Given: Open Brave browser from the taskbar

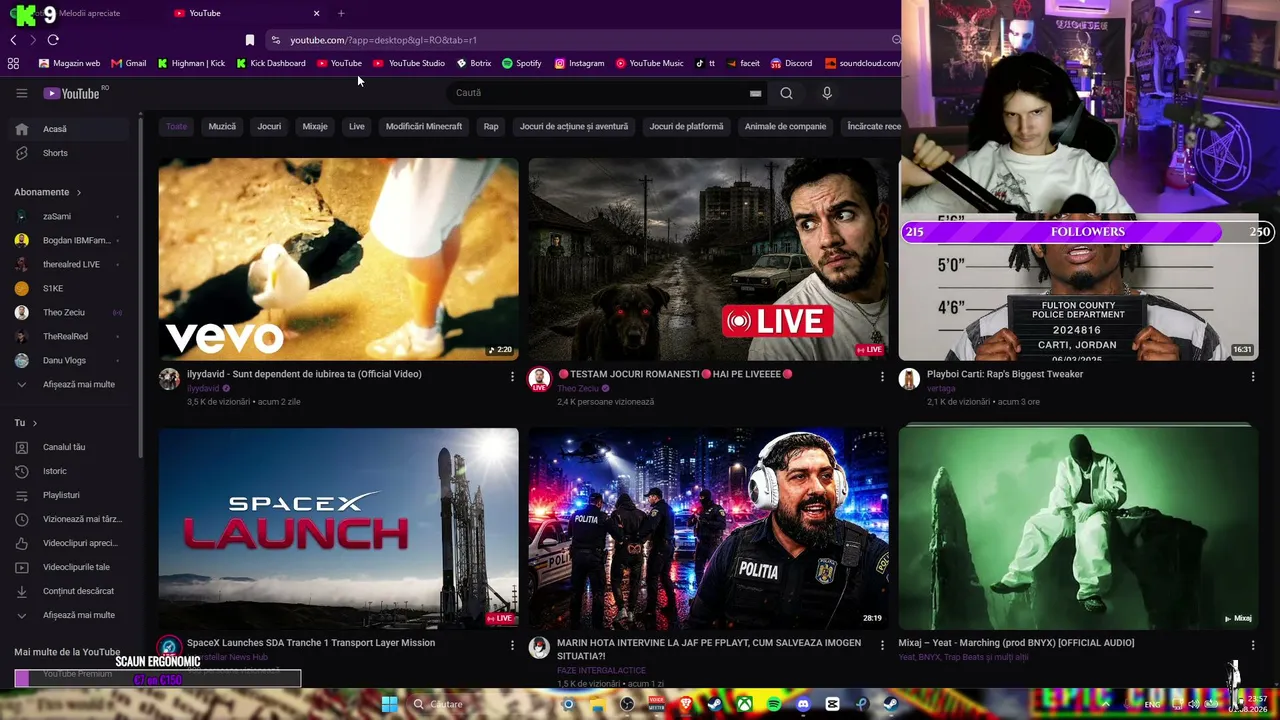Looking at the screenshot, I should pyautogui.click(x=686, y=704).
